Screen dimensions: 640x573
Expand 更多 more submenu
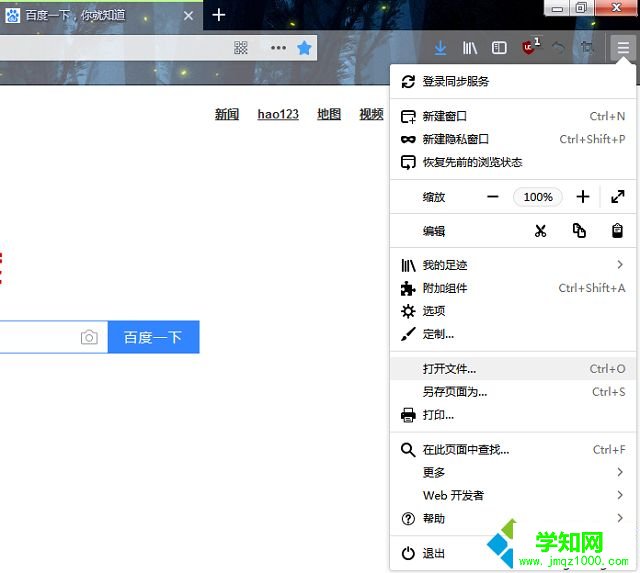513,473
